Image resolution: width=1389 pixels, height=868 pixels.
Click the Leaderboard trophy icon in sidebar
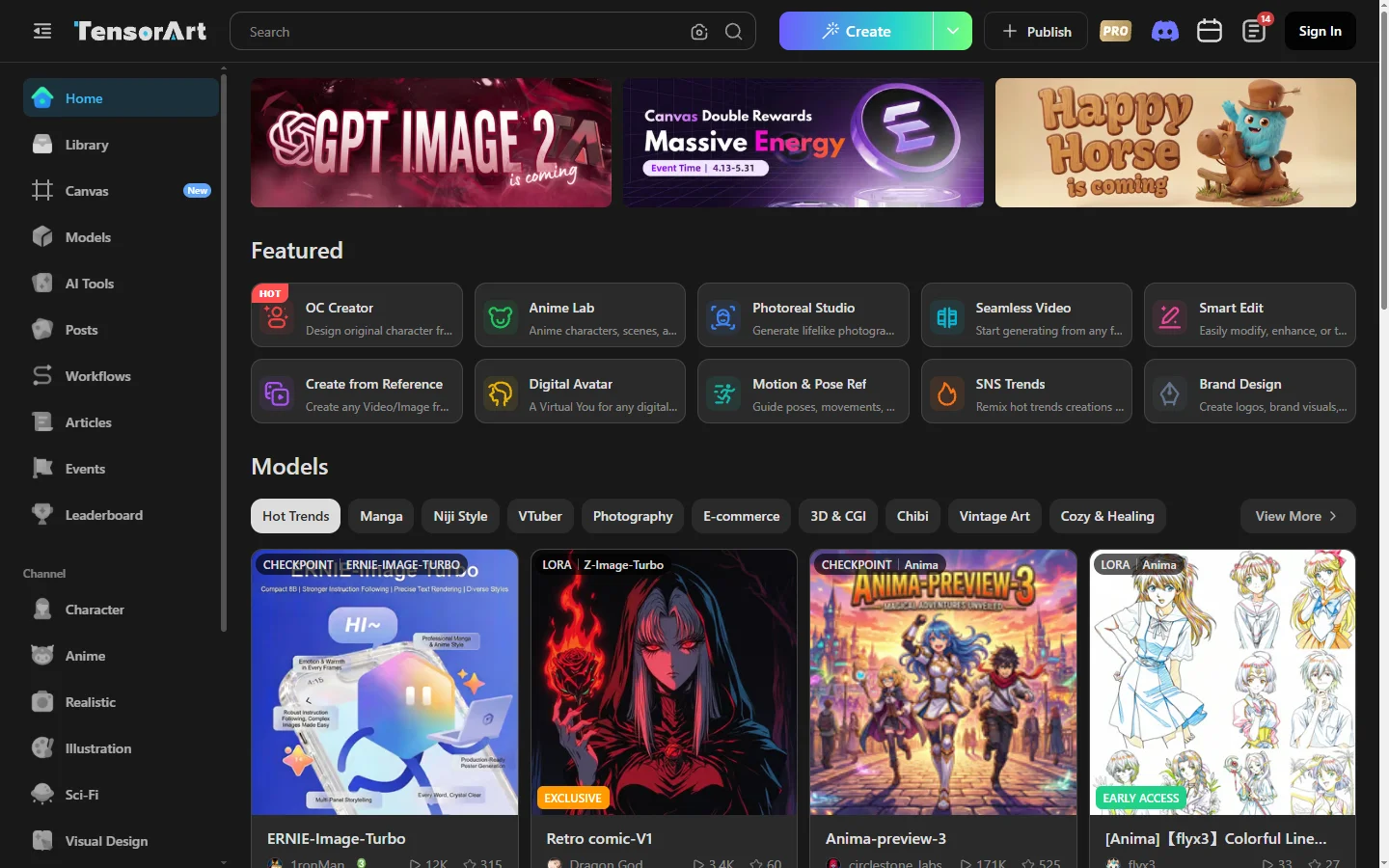(42, 515)
